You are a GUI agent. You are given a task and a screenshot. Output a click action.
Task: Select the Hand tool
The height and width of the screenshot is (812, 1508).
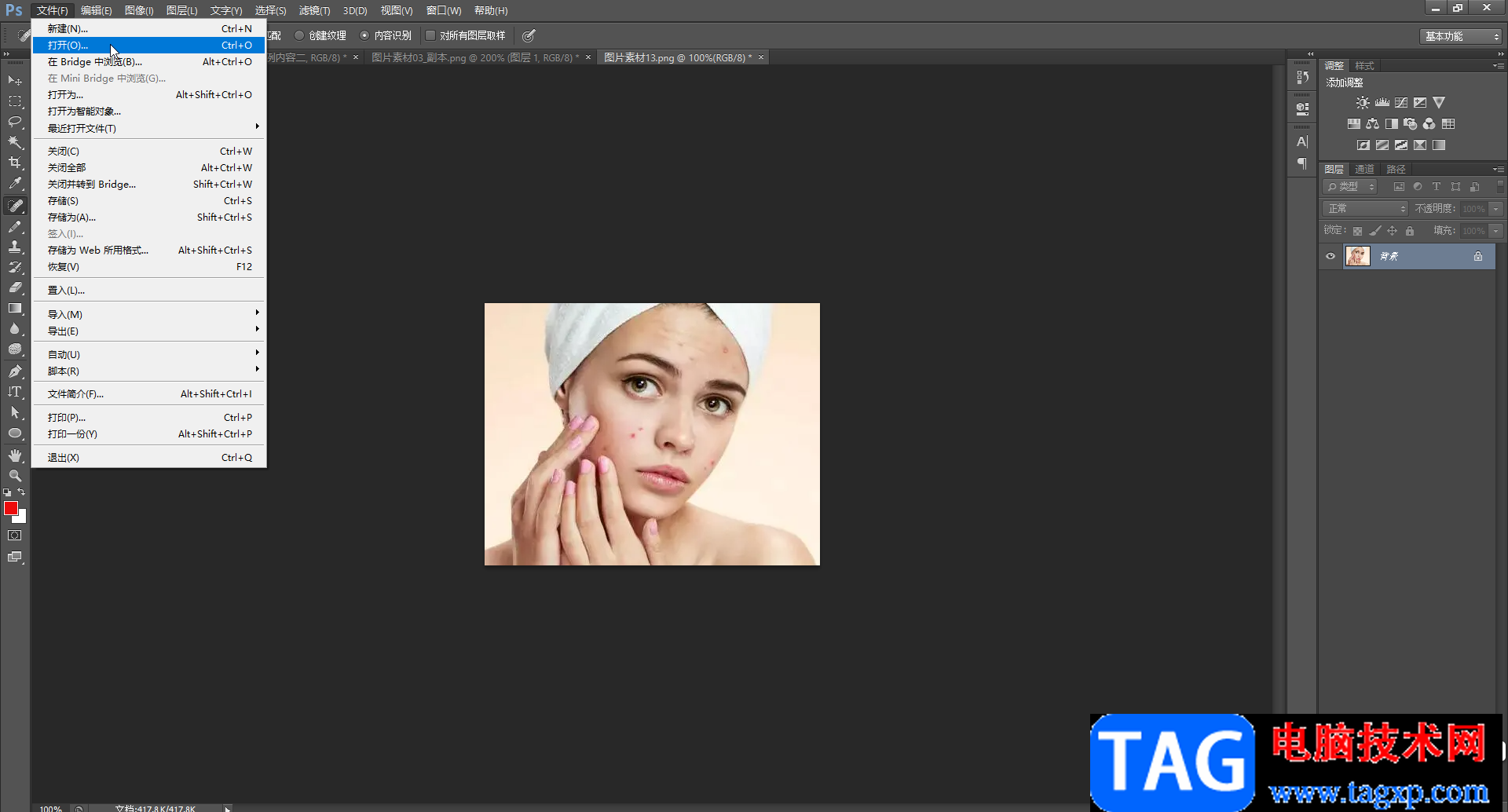coord(15,455)
